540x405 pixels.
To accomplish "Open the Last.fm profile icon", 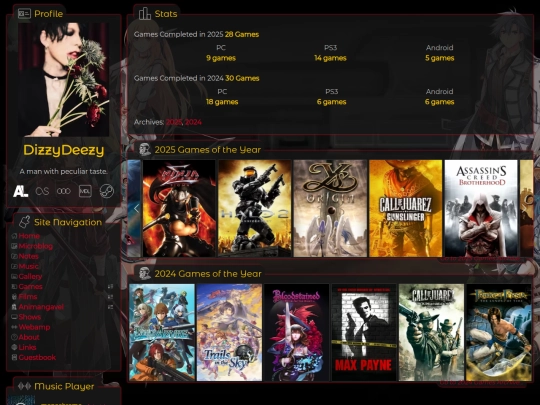I will click(x=42, y=191).
